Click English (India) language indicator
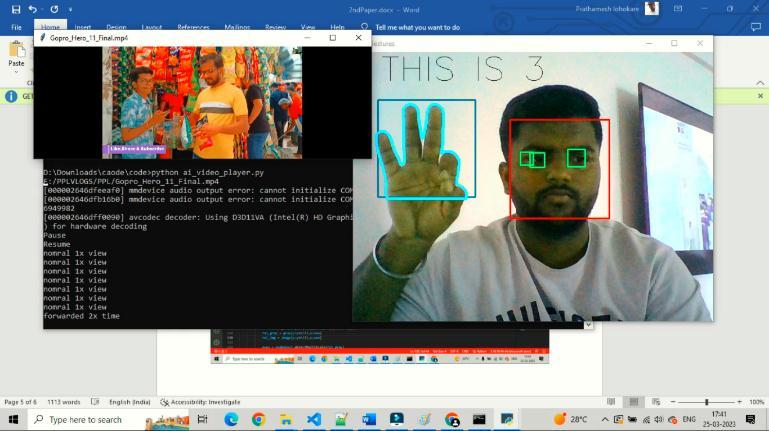Viewport: 769px width, 431px height. click(x=129, y=402)
